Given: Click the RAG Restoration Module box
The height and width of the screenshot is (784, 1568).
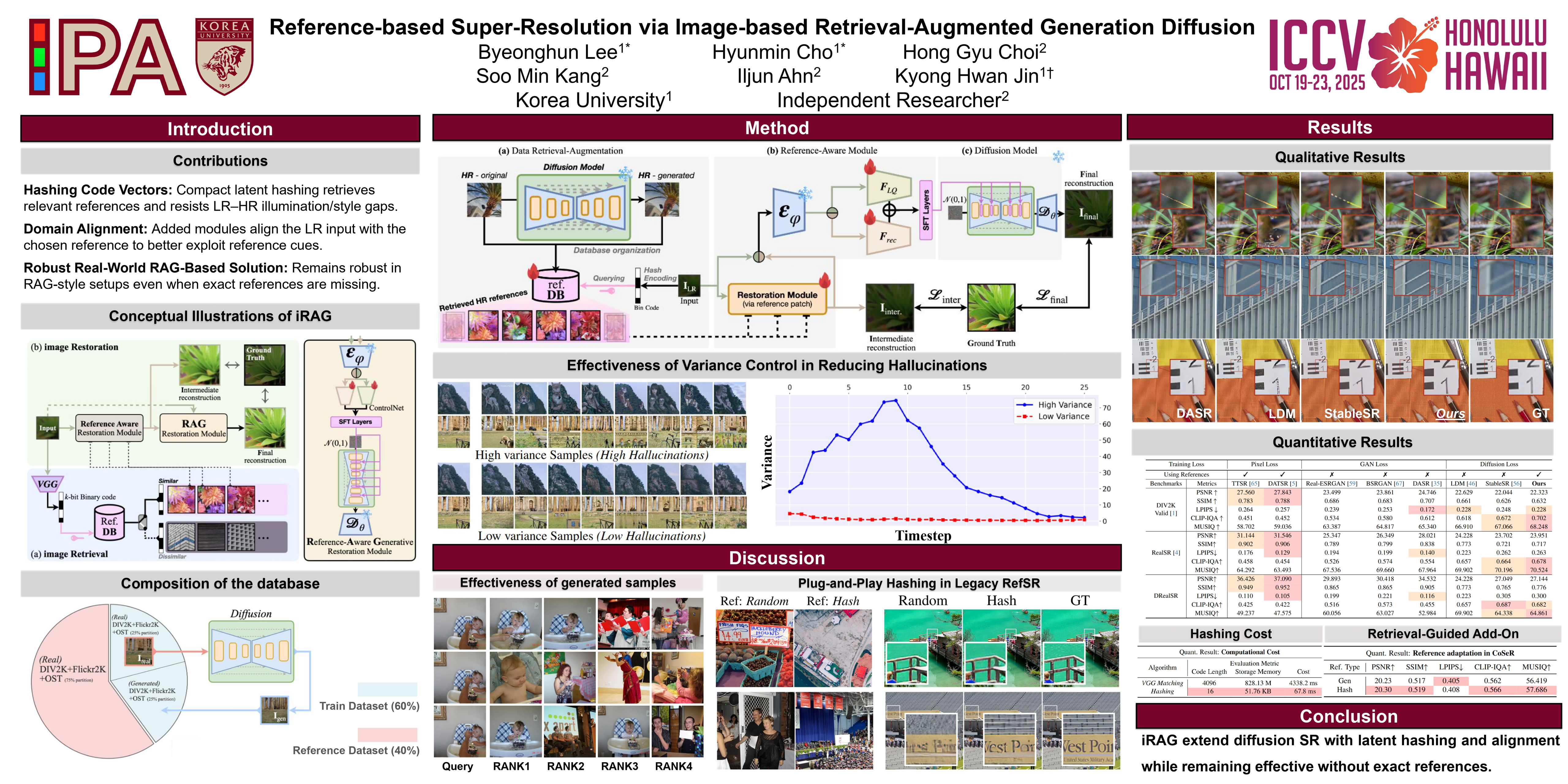Looking at the screenshot, I should pos(194,428).
